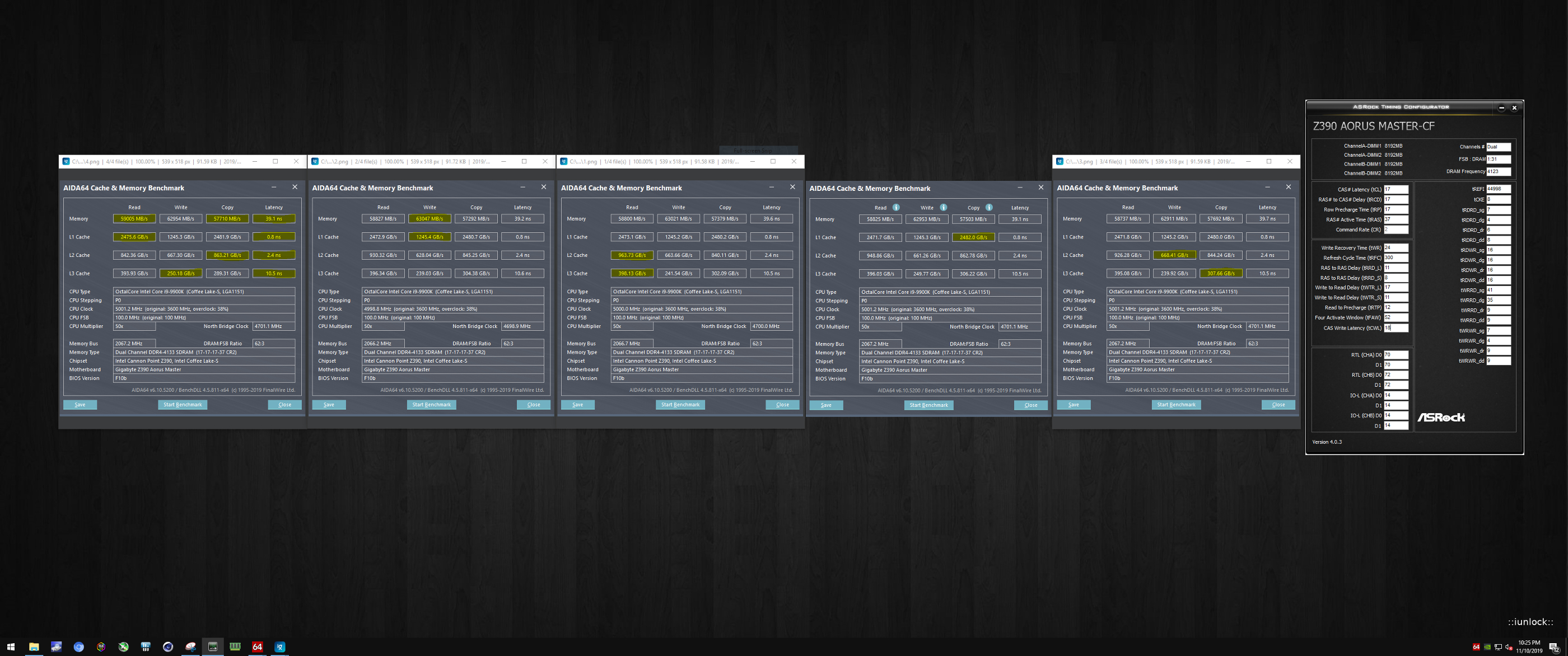The width and height of the screenshot is (1568, 656).
Task: Click the blue image viewer taskbar icon
Action: coord(280,647)
